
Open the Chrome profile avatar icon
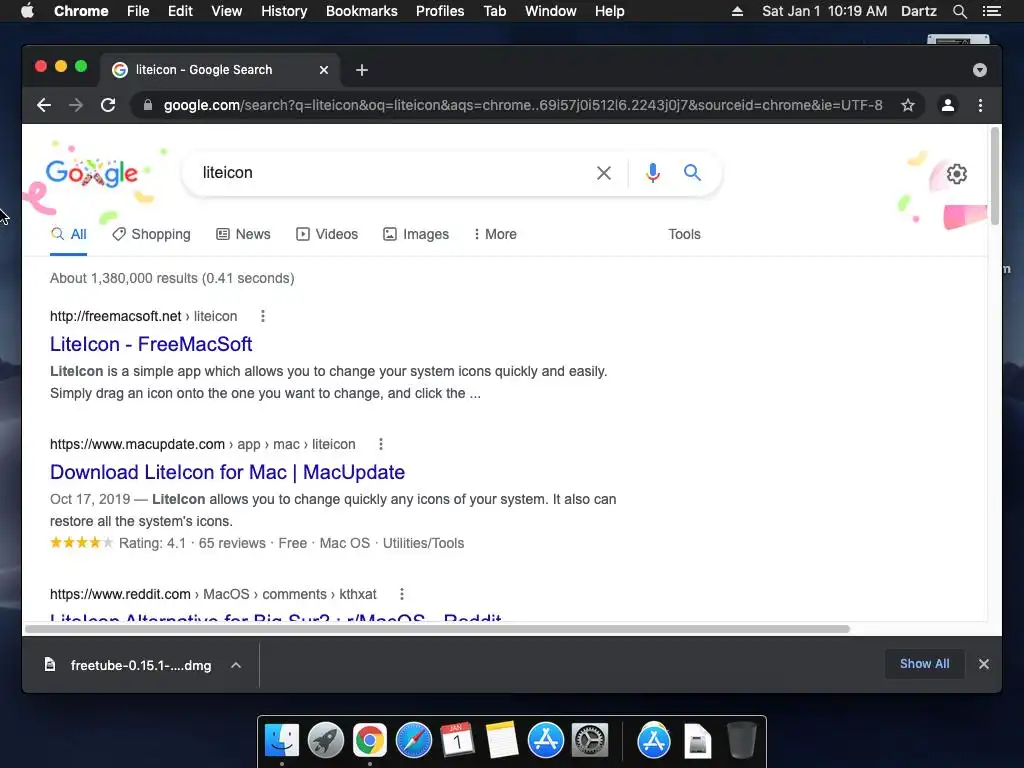tap(948, 105)
